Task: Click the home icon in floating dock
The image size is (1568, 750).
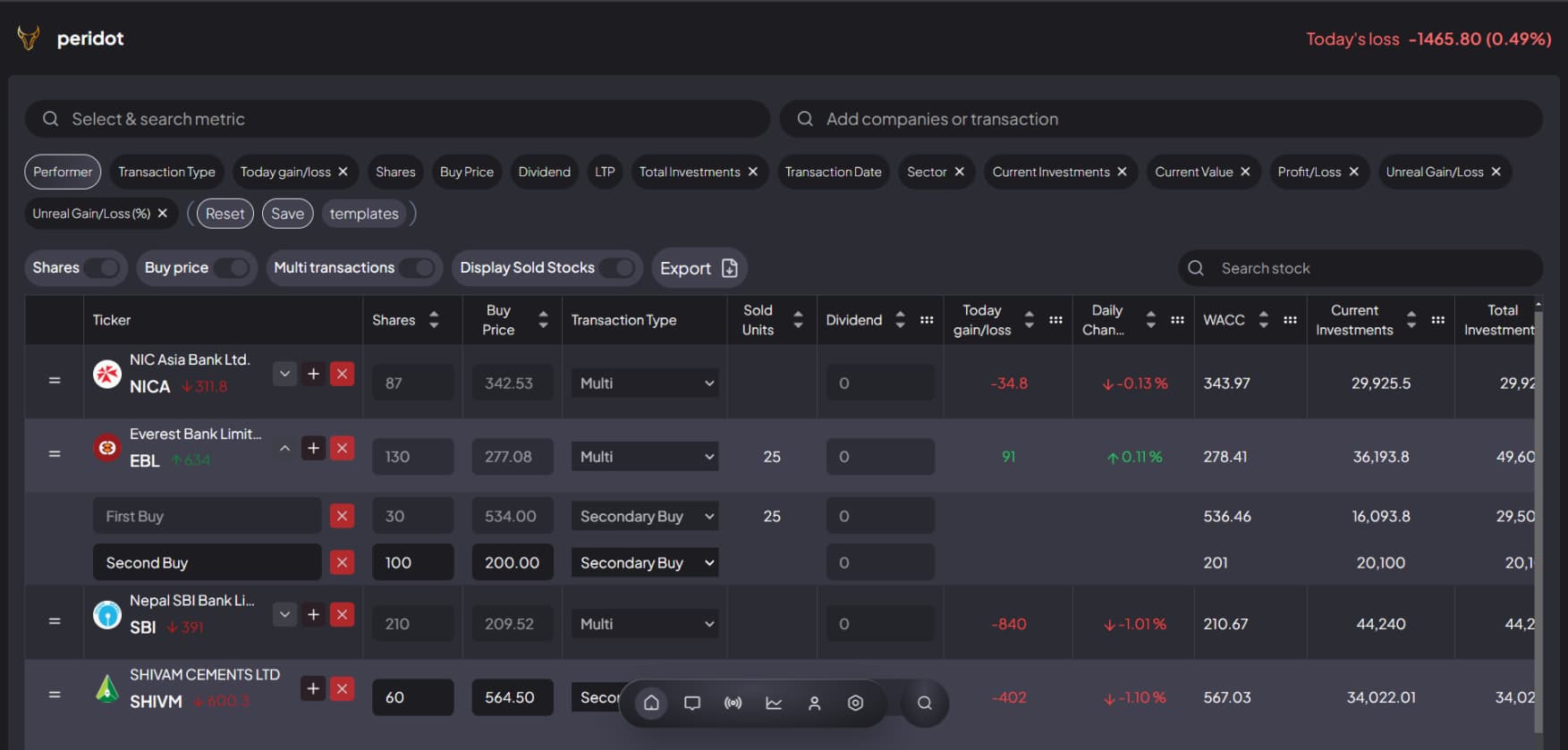Action: [x=651, y=703]
